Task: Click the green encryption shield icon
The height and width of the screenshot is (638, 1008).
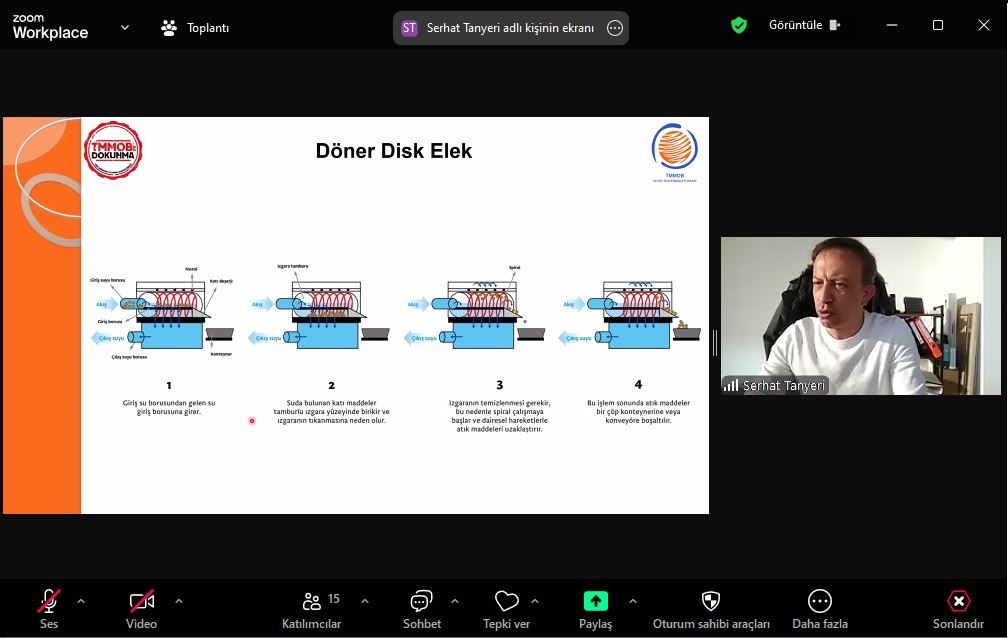Action: (739, 25)
